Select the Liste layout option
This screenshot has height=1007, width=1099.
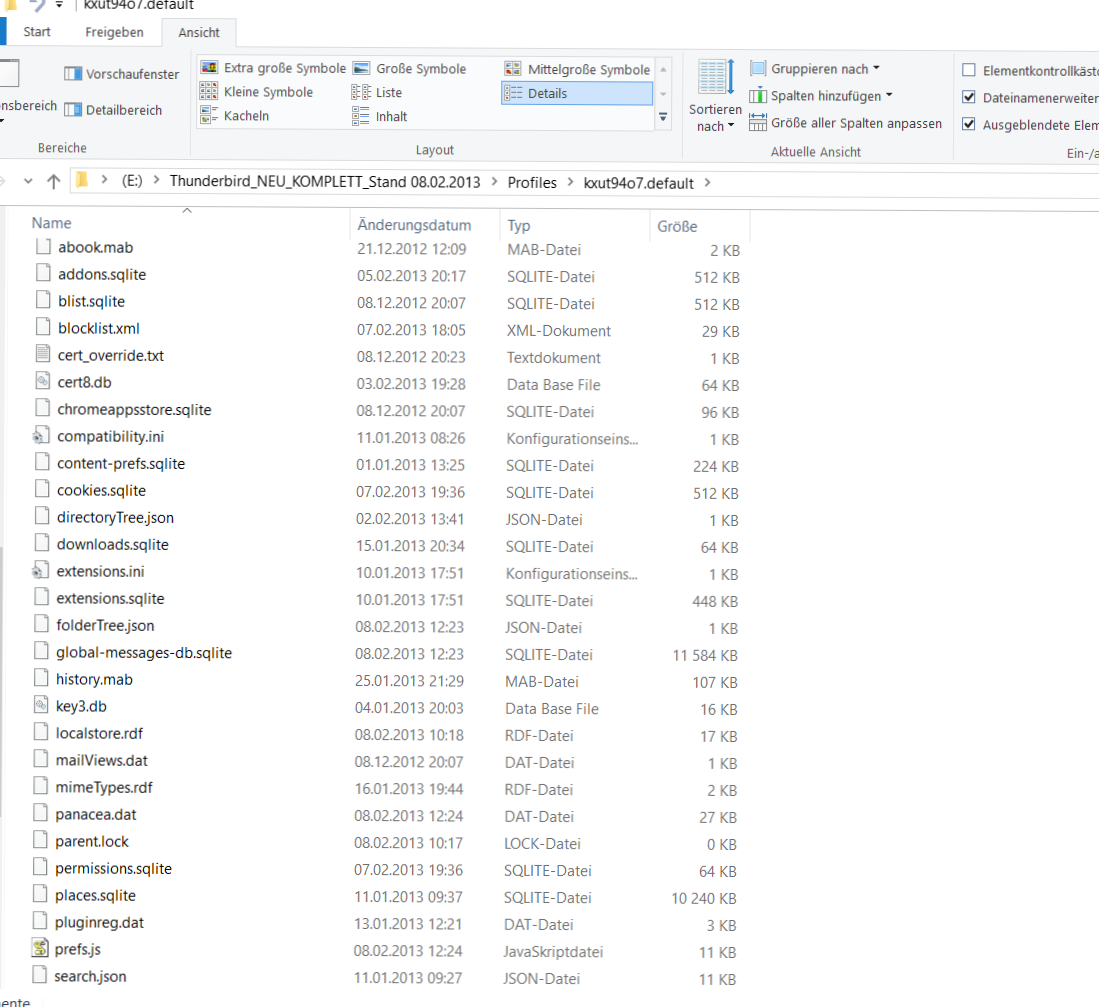376,93
